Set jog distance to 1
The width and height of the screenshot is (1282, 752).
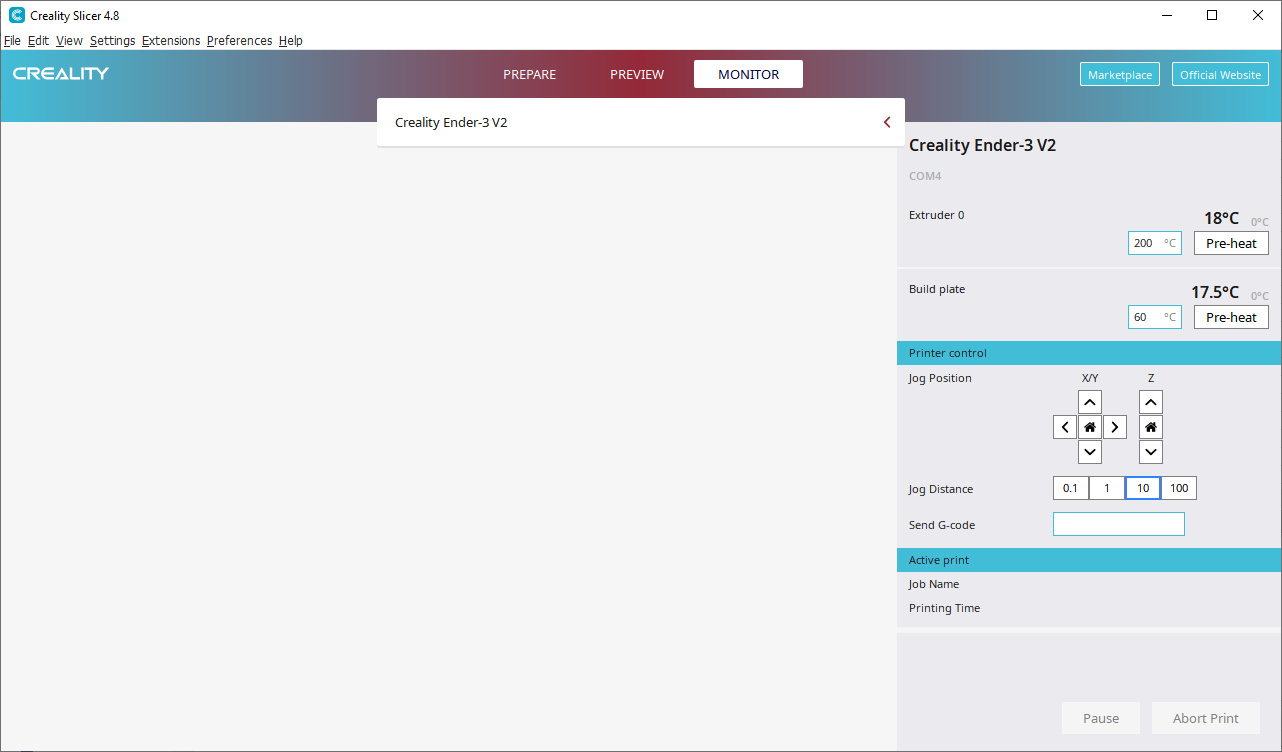(x=1107, y=488)
